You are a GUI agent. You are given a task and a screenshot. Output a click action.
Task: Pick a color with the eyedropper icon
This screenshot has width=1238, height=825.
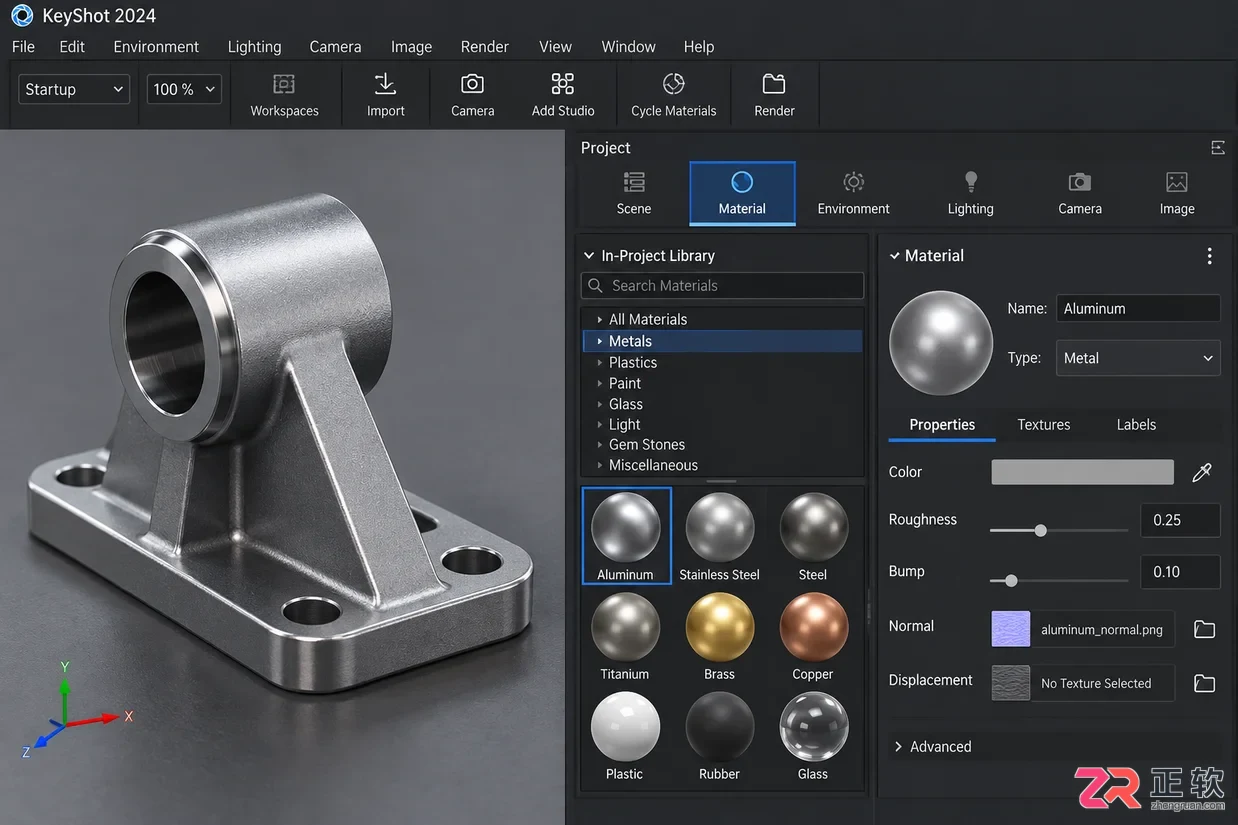pos(1202,472)
